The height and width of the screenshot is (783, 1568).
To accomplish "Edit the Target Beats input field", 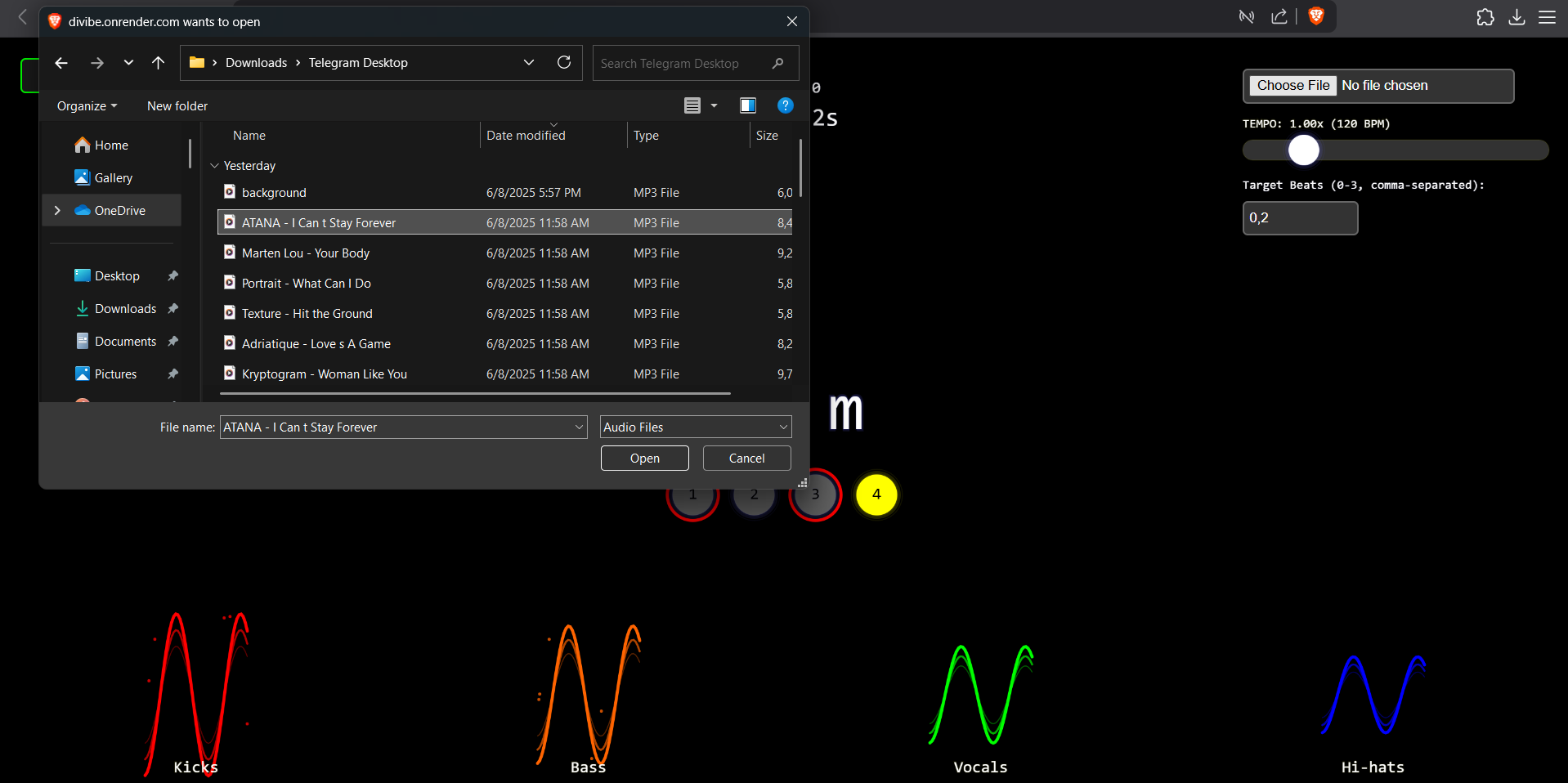I will [x=1301, y=218].
